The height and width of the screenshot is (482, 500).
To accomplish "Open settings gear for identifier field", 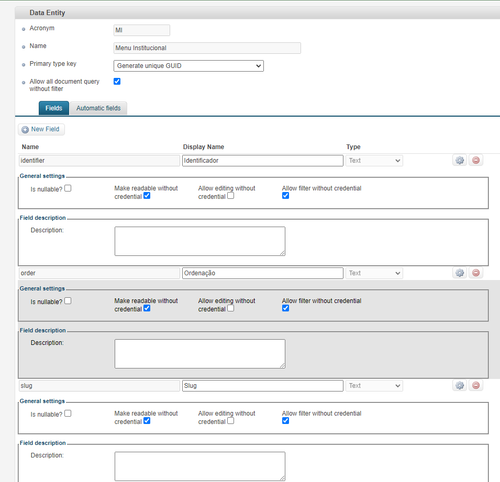I will tap(460, 160).
